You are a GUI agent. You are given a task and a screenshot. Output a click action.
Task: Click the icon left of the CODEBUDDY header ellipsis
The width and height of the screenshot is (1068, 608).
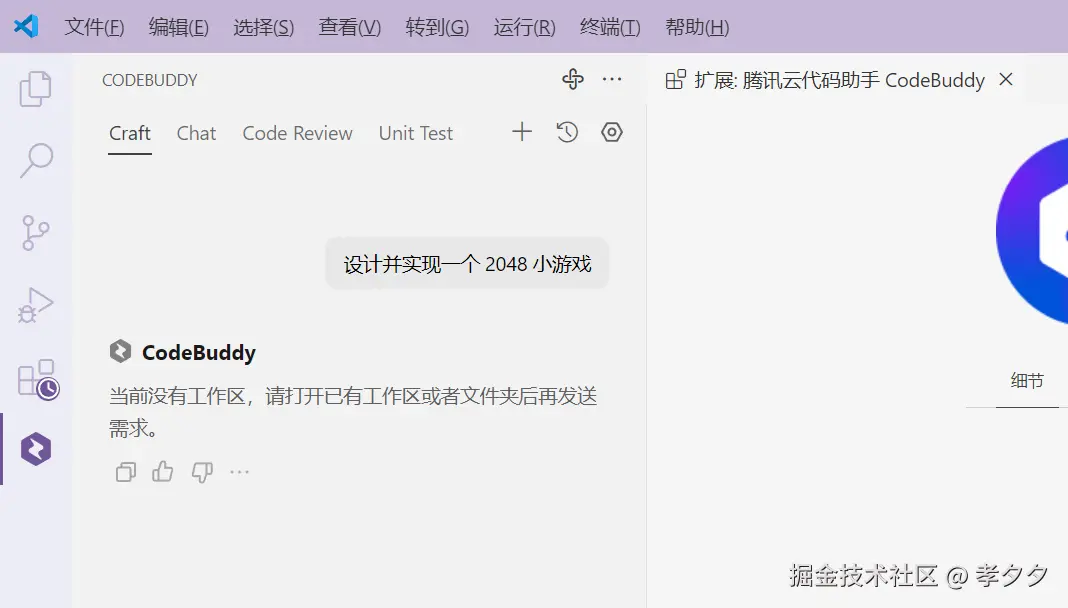(573, 80)
